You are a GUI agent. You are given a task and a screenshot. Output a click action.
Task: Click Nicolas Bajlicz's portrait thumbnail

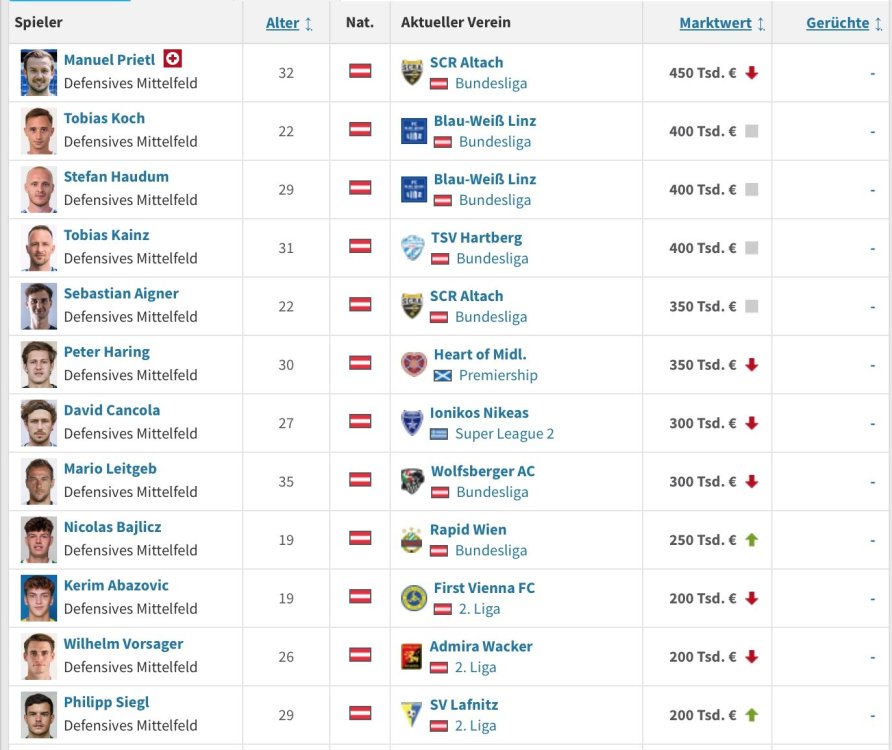pyautogui.click(x=39, y=540)
